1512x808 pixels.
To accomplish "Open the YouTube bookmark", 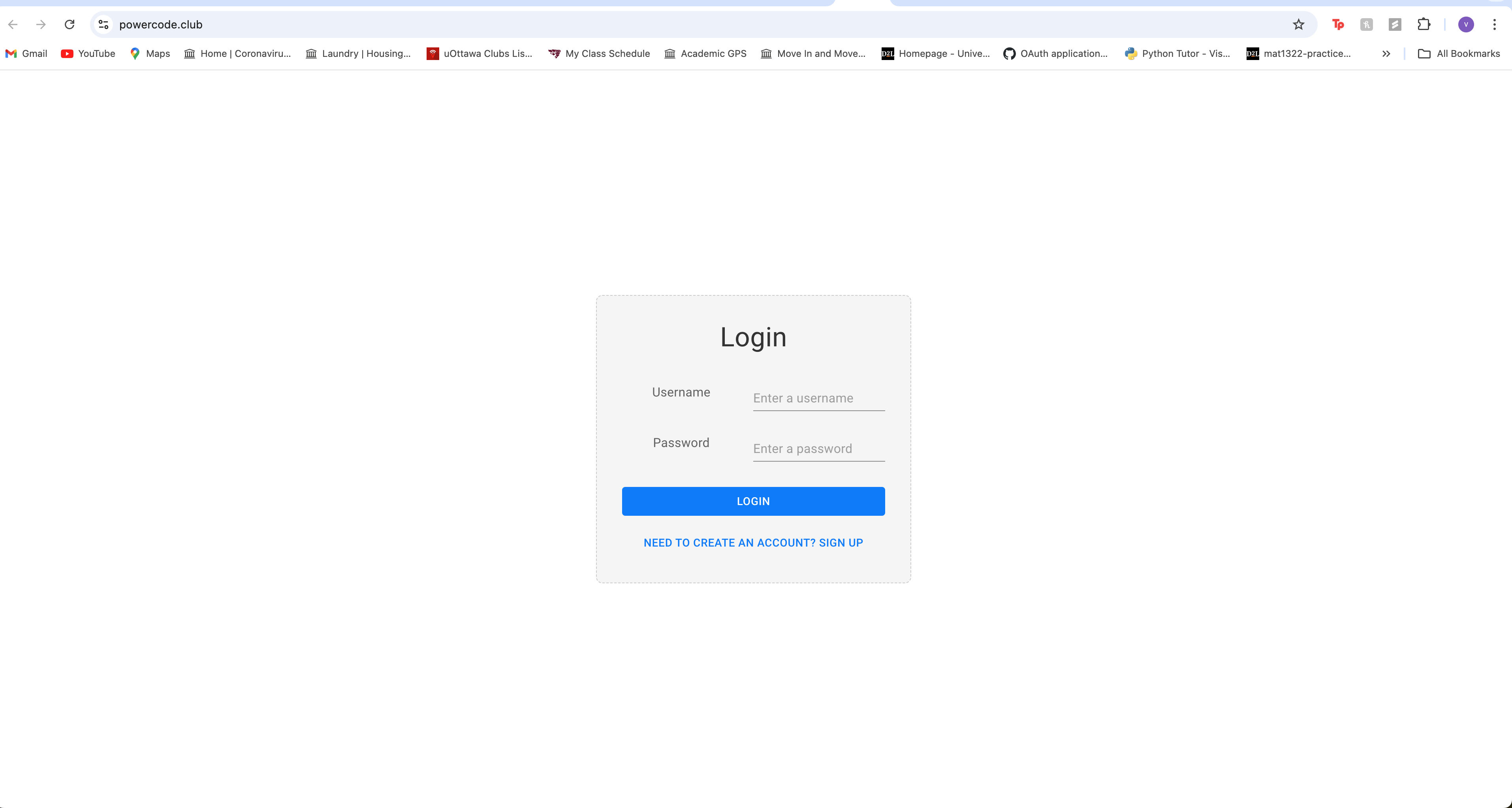I will [88, 53].
